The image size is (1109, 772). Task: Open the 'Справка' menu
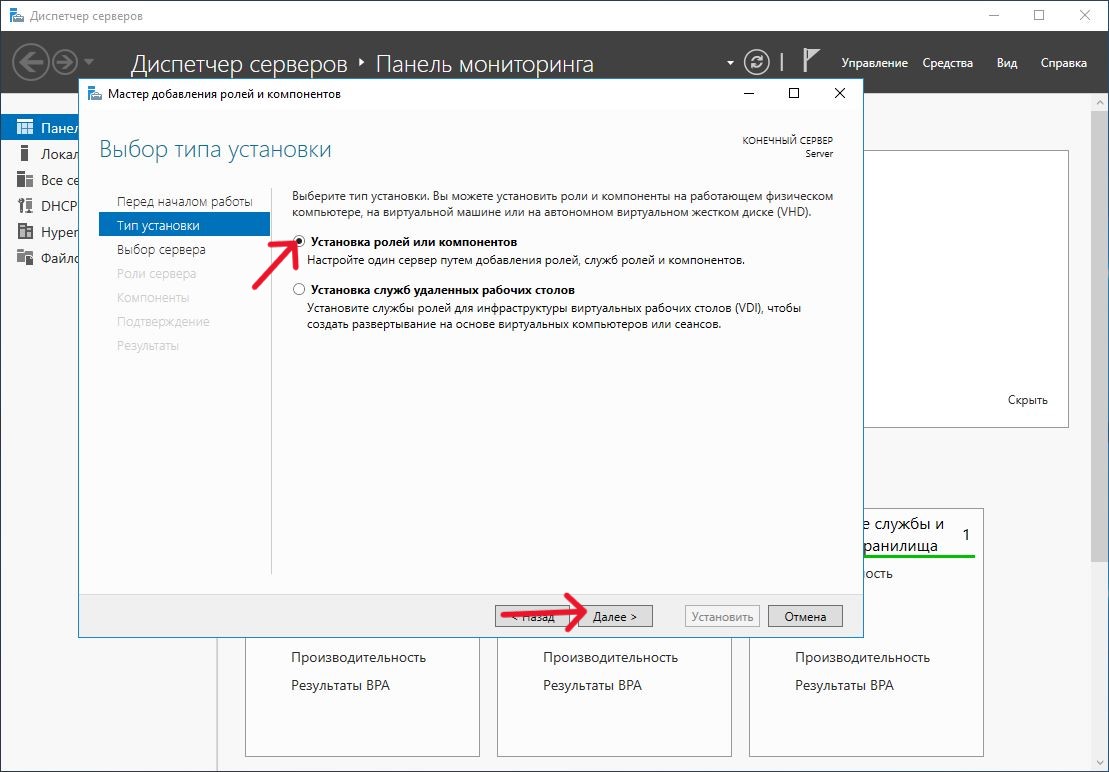[1063, 63]
